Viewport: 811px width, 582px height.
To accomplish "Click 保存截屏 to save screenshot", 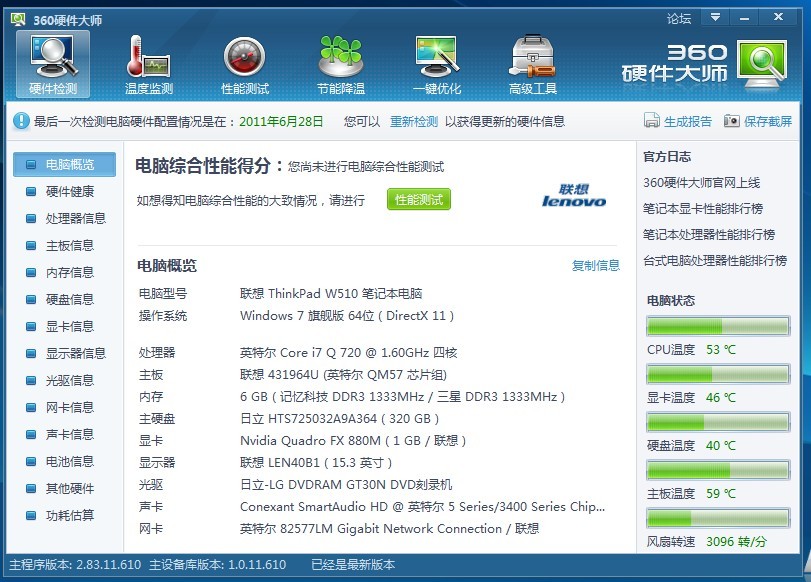I will (768, 122).
